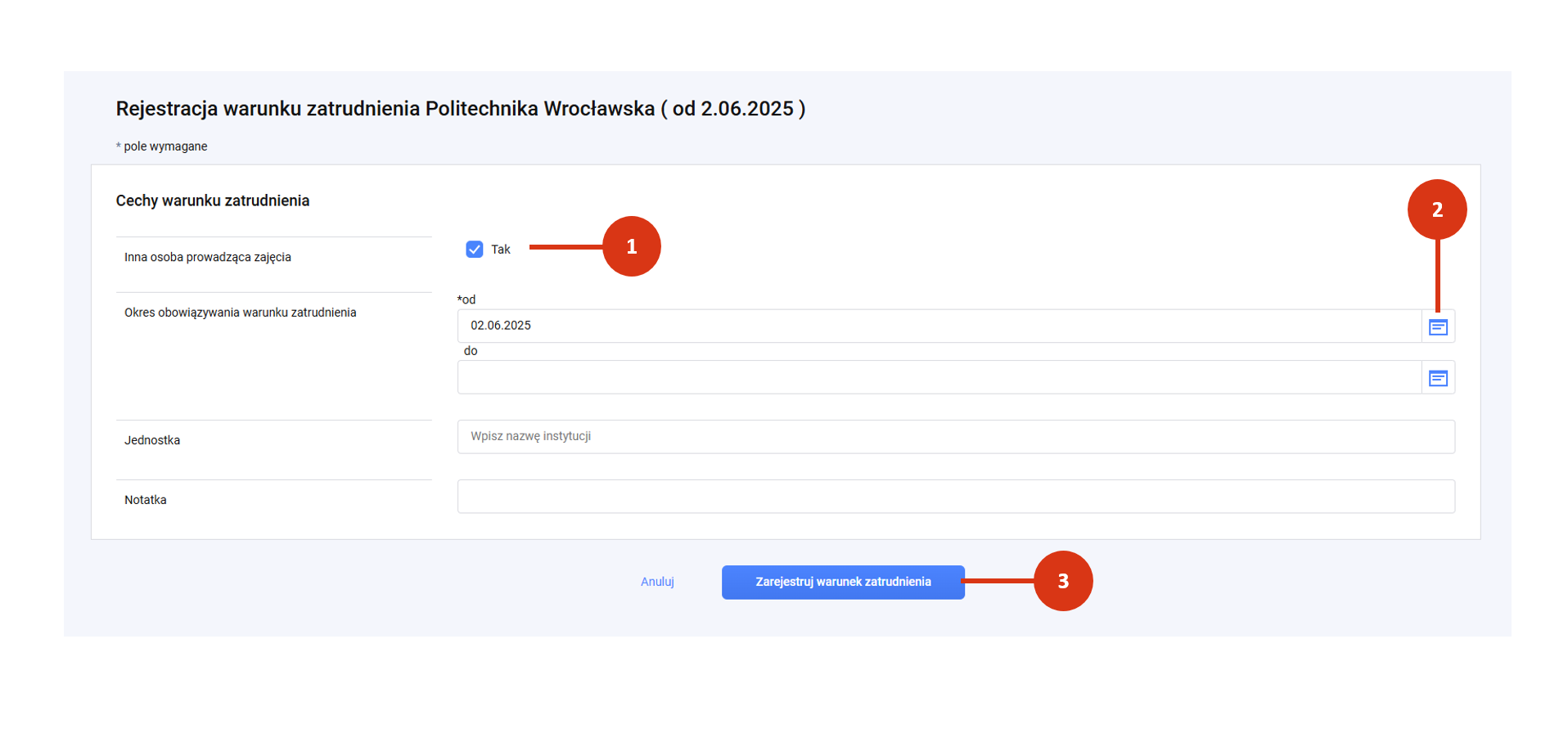The image size is (1568, 747).
Task: Click the 'Tak' checkbox label text
Action: (x=501, y=250)
